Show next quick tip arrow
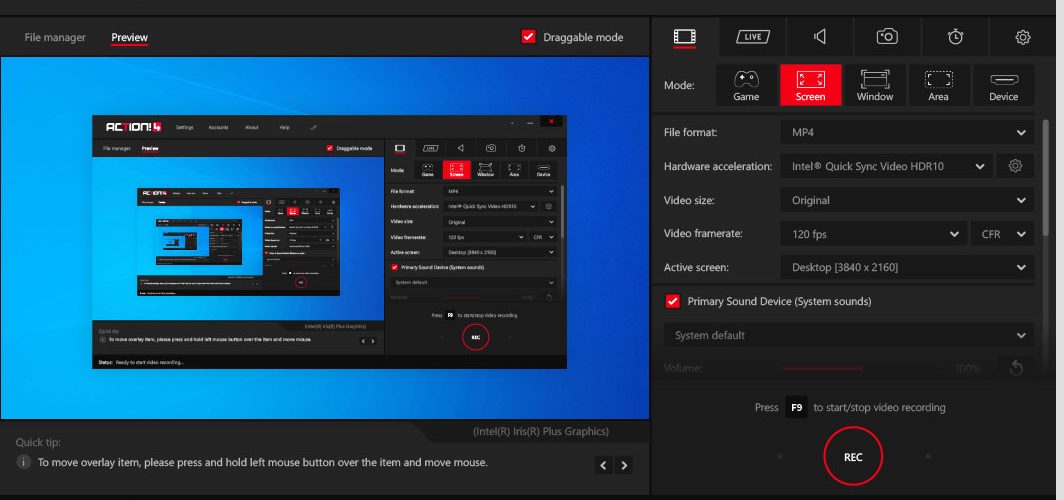The image size is (1064, 500). (624, 465)
